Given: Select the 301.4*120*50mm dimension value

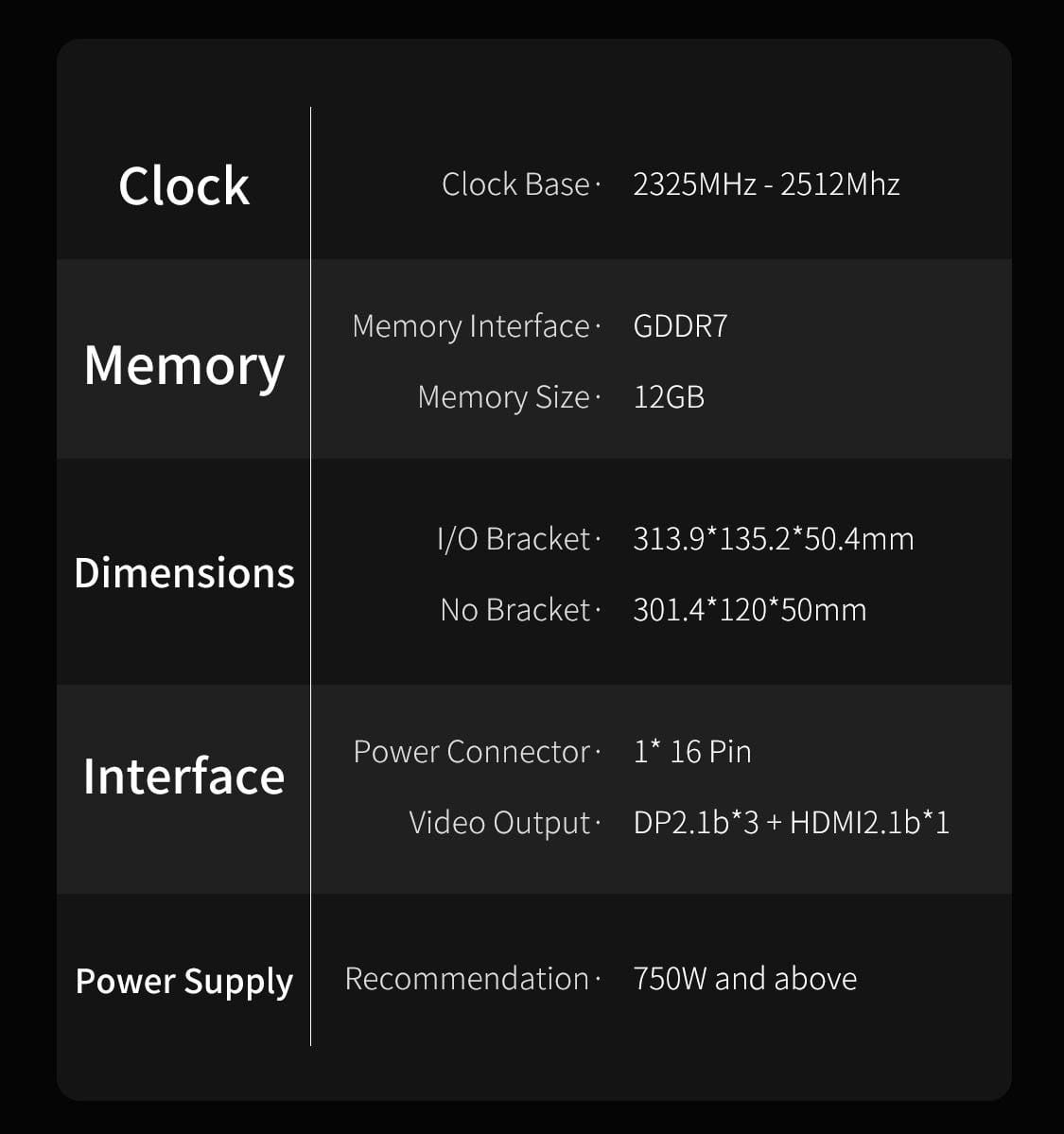Looking at the screenshot, I should [749, 610].
